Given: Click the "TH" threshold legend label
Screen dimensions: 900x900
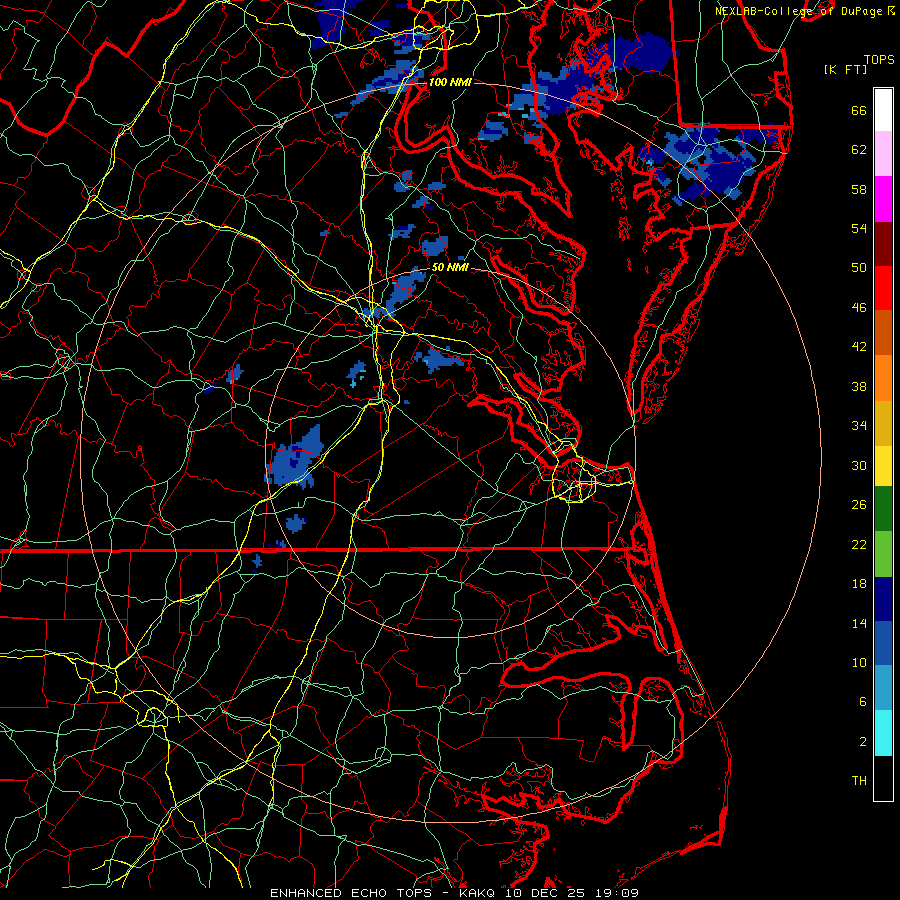Looking at the screenshot, I should tap(859, 781).
